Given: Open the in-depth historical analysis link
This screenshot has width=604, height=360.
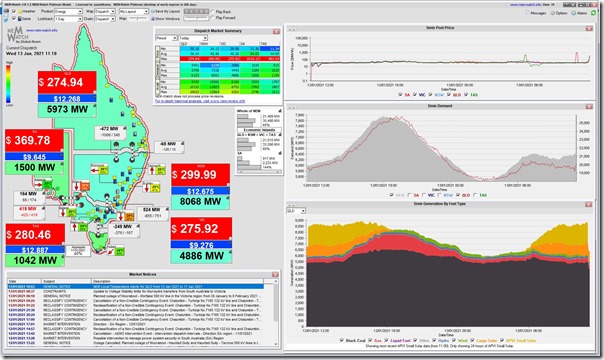Looking at the screenshot, I should (x=200, y=101).
